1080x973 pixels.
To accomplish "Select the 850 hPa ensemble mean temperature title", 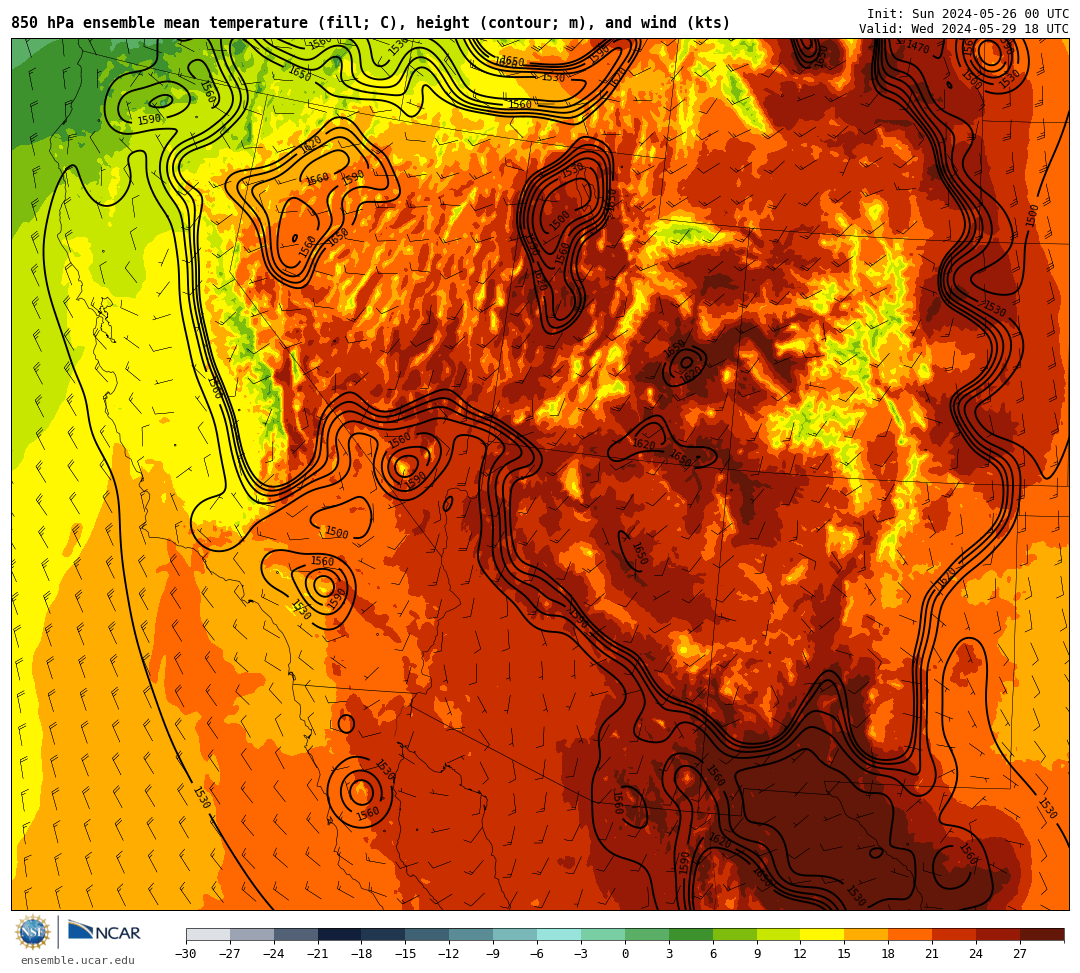I will coord(371,23).
